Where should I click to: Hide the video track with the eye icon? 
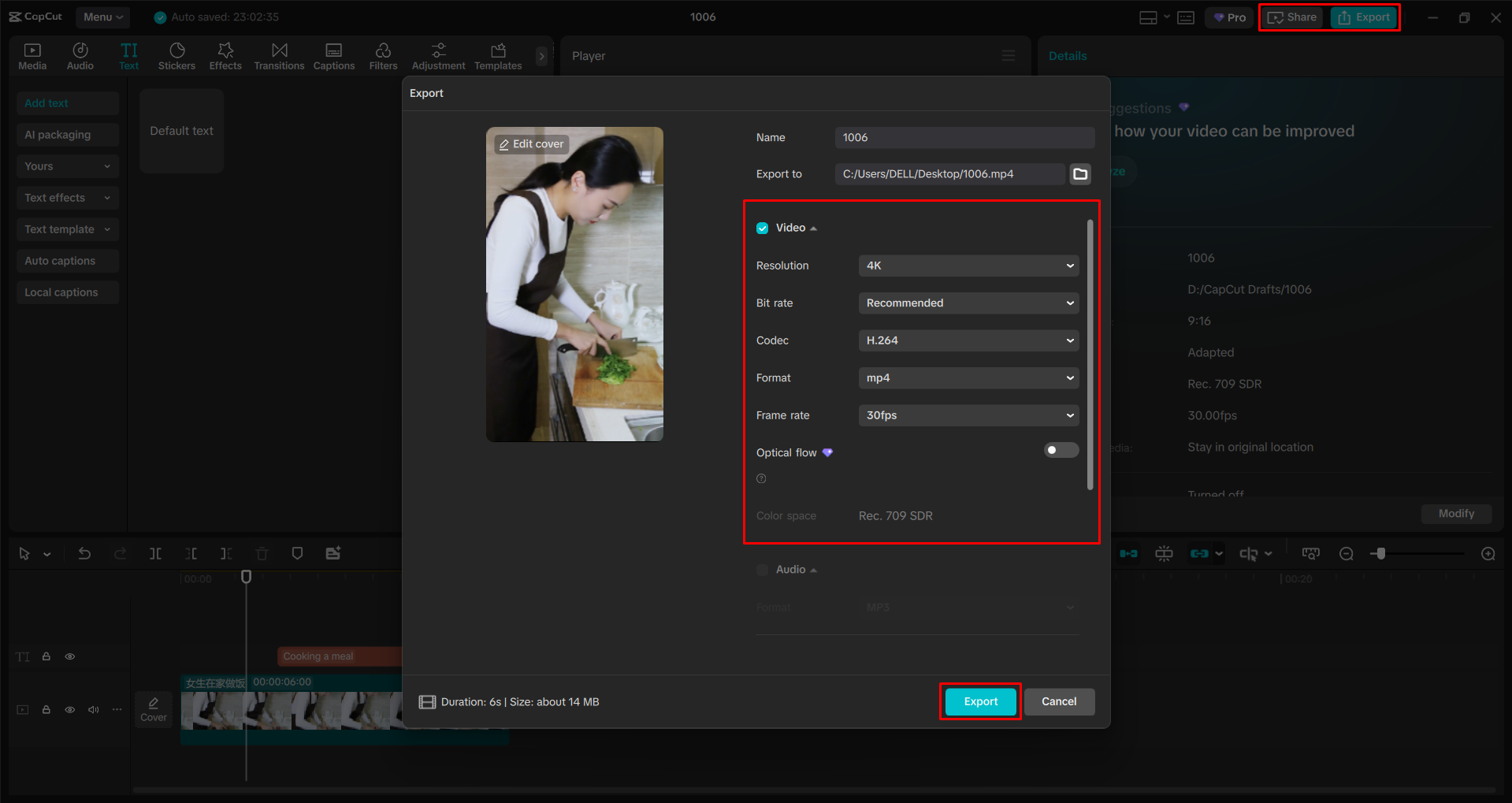(x=69, y=709)
